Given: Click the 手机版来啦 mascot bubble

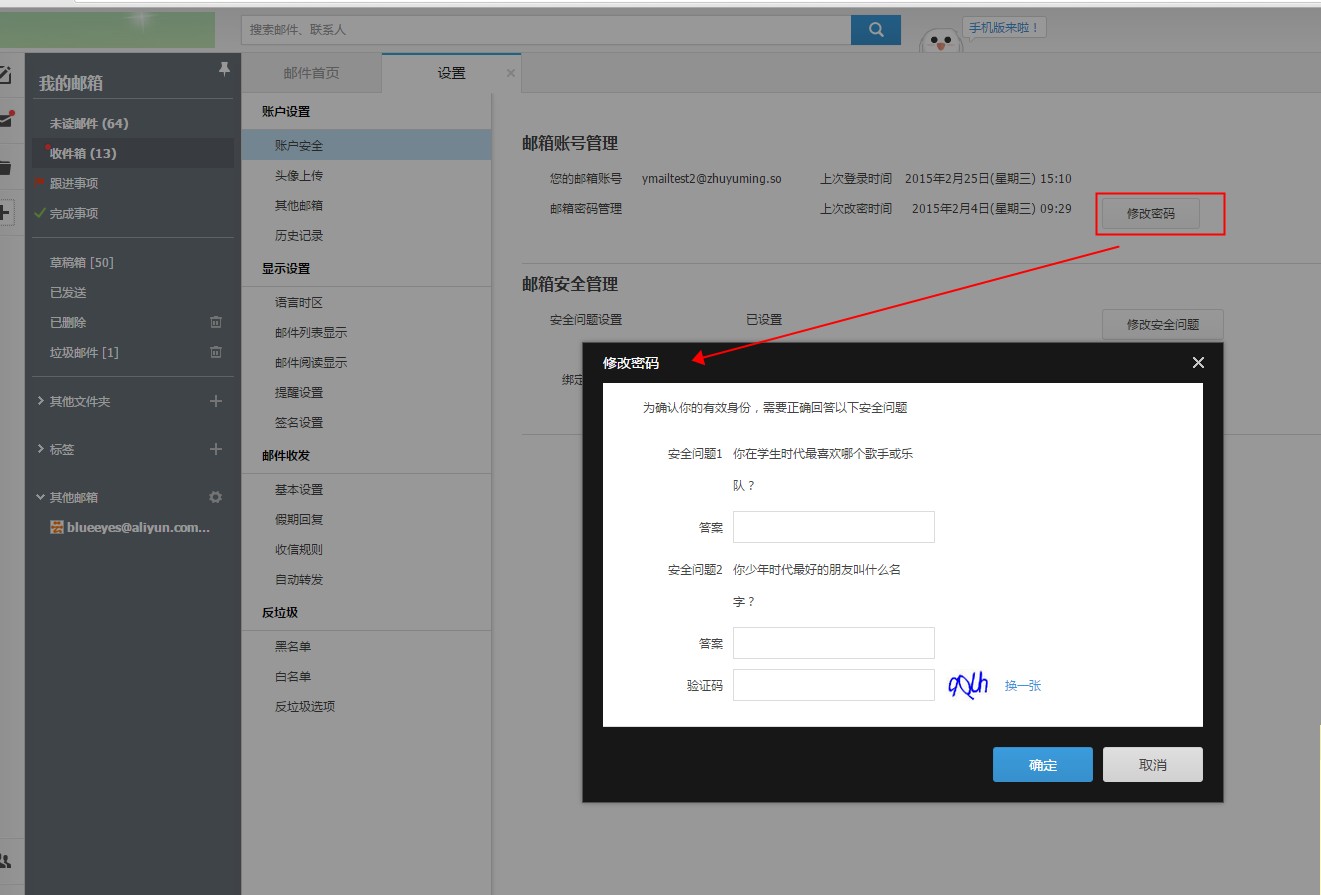Looking at the screenshot, I should coord(1003,28).
